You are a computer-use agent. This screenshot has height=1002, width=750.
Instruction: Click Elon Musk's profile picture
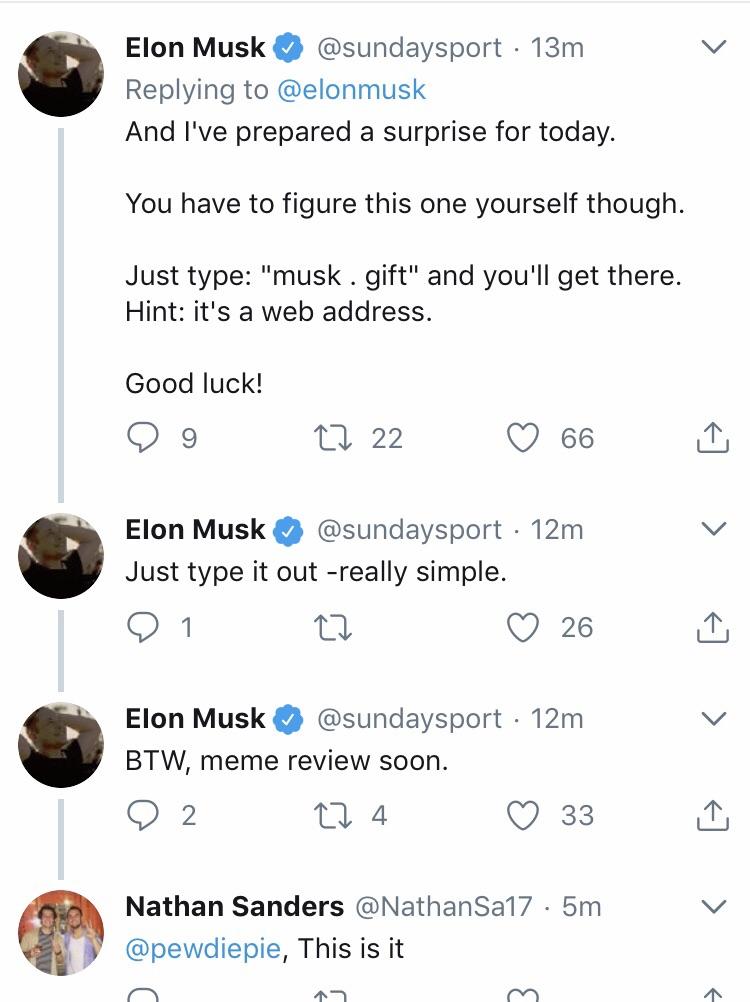pyautogui.click(x=60, y=70)
